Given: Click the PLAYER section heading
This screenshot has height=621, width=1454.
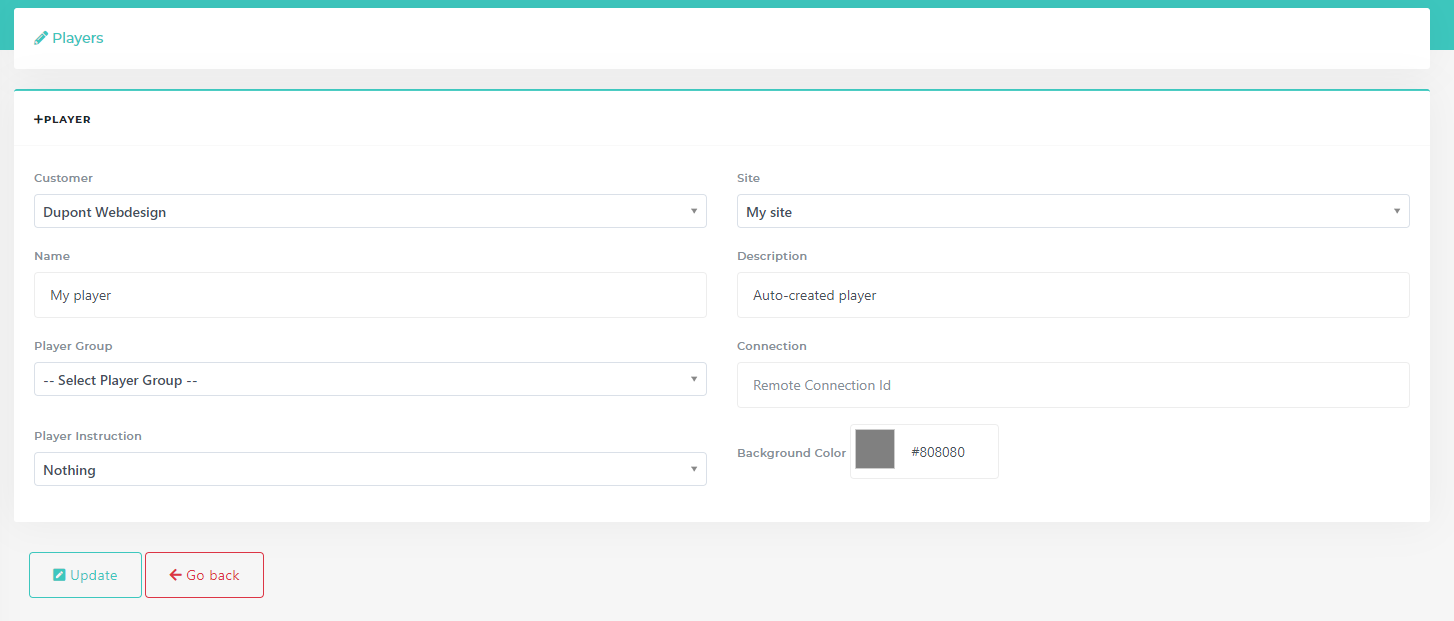Looking at the screenshot, I should 67,120.
